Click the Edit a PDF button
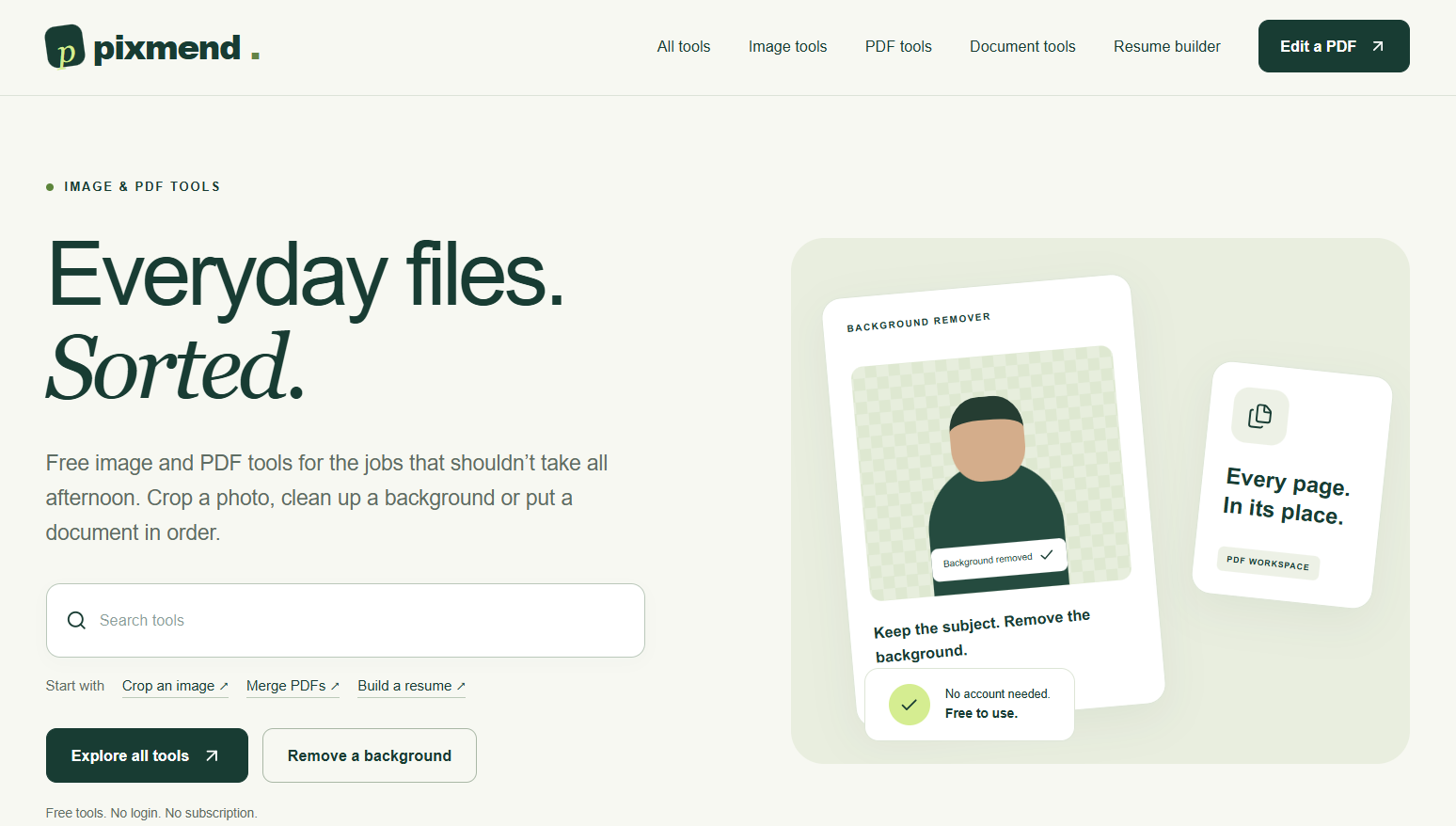The height and width of the screenshot is (826, 1456). [x=1334, y=46]
